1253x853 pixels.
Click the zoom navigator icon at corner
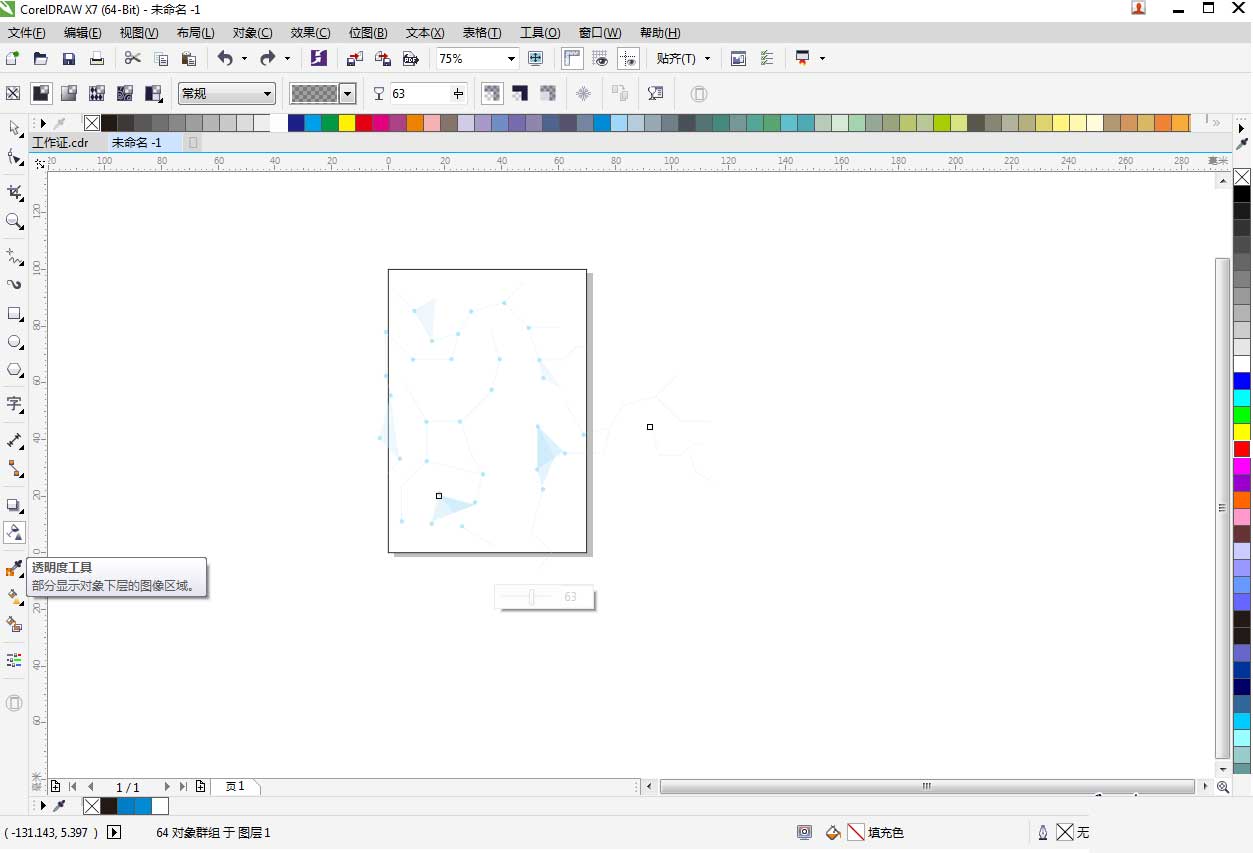tap(1223, 787)
